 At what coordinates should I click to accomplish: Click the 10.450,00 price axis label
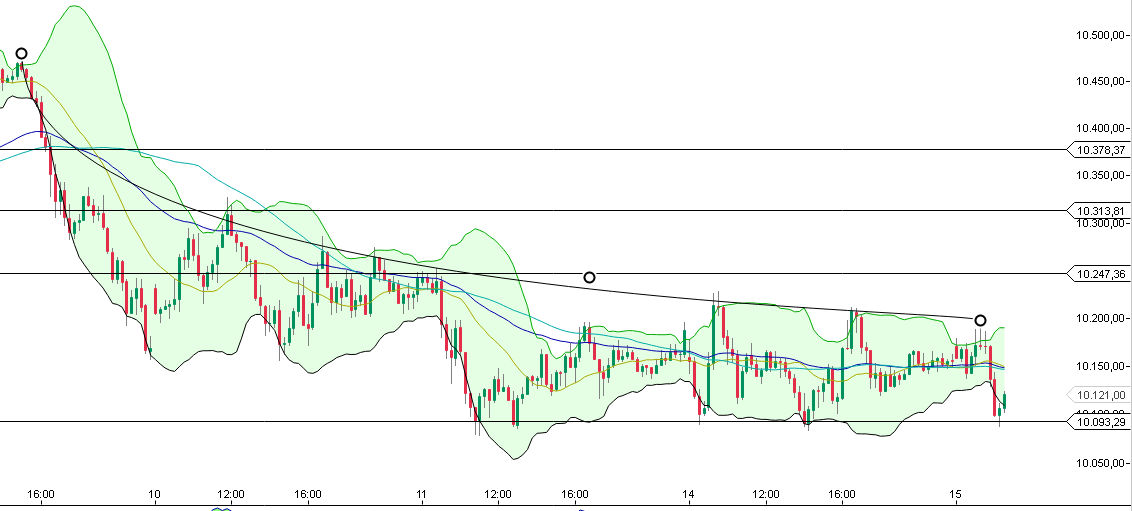[1100, 82]
